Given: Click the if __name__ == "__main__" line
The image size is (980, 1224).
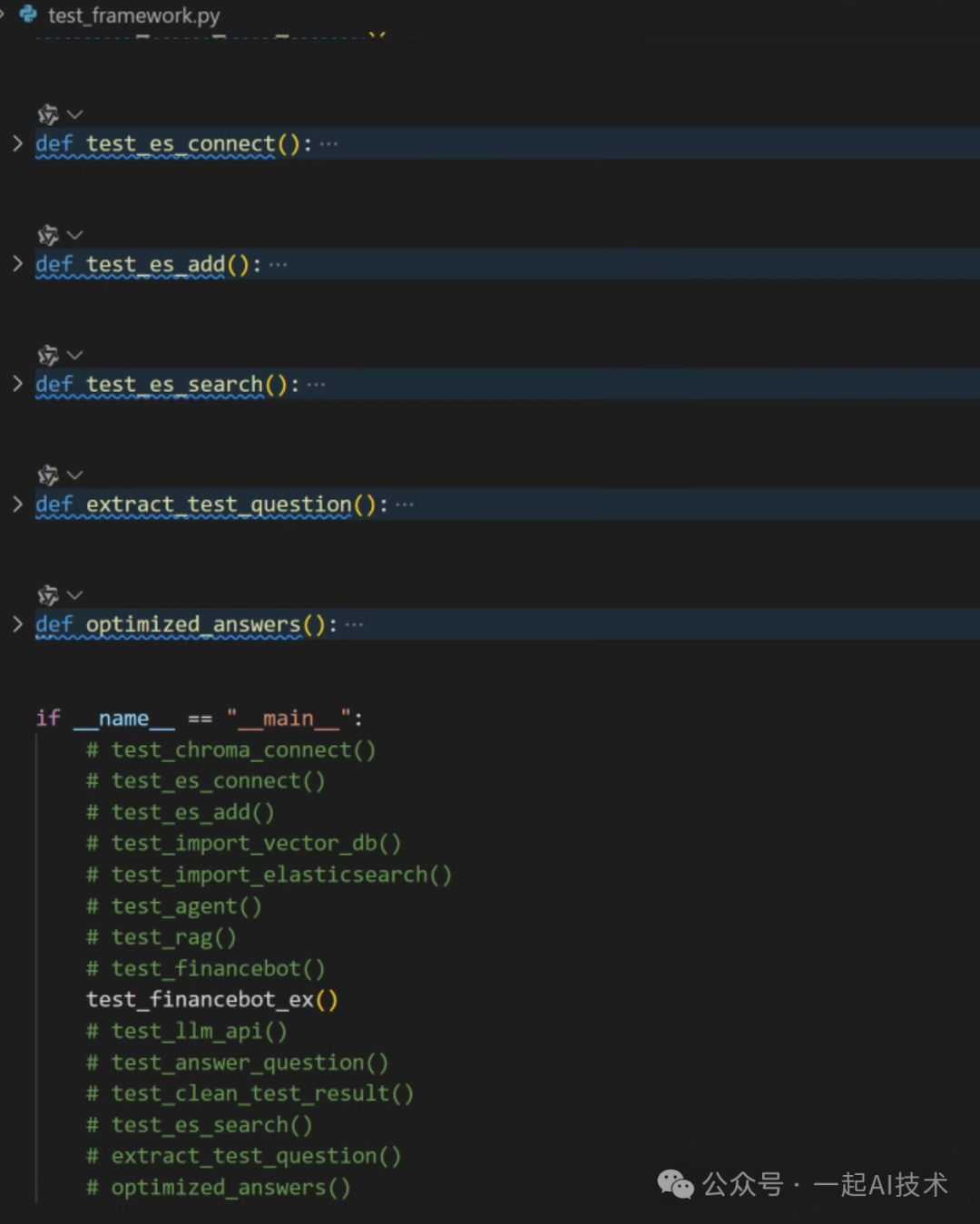Looking at the screenshot, I should (200, 719).
